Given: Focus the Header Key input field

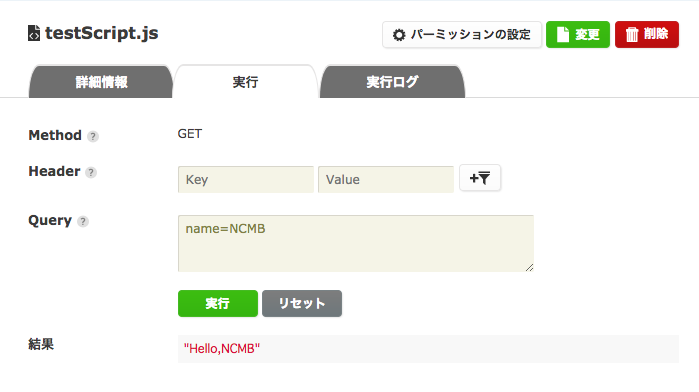Looking at the screenshot, I should click(246, 179).
